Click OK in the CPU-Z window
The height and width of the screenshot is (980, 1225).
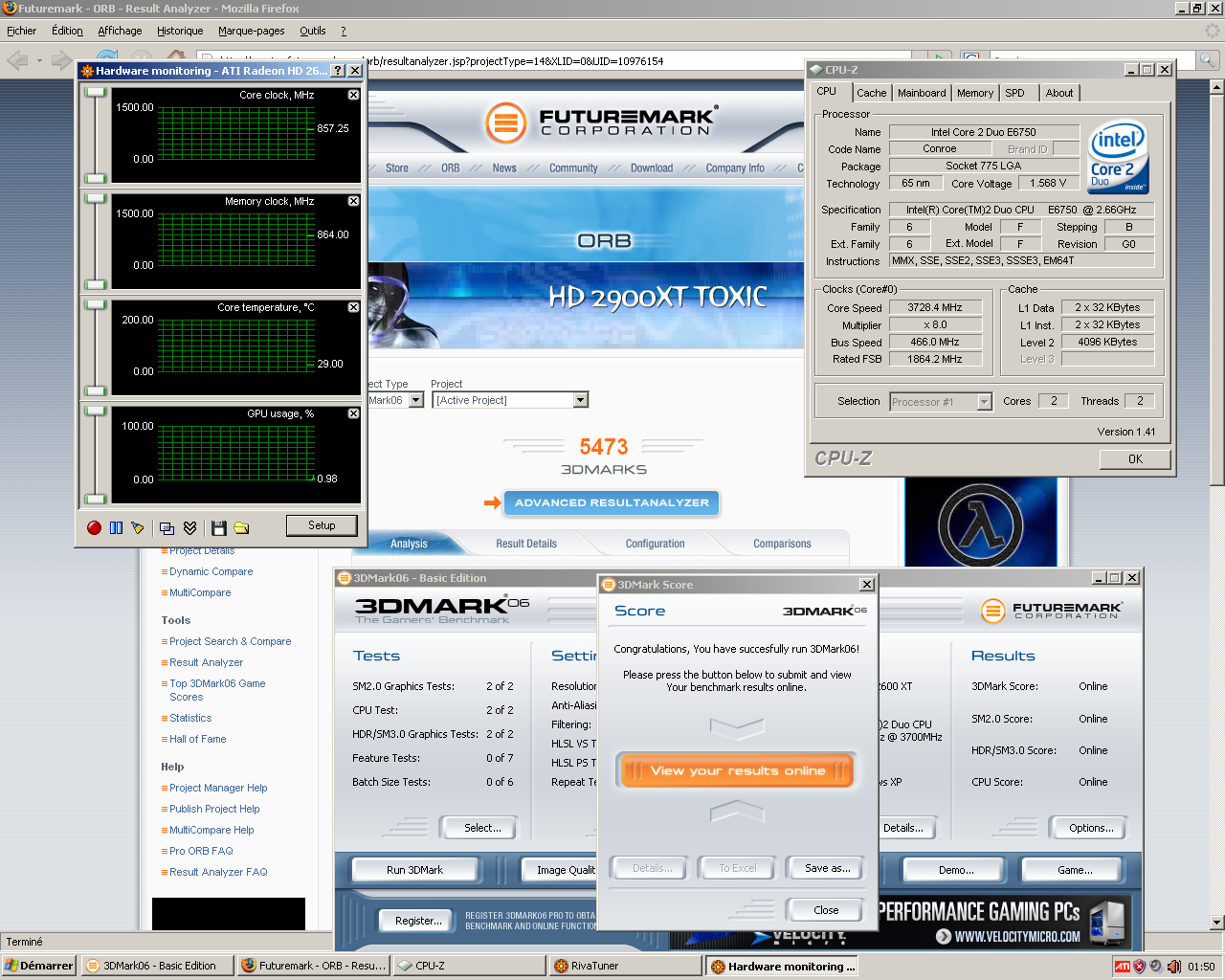tap(1135, 459)
